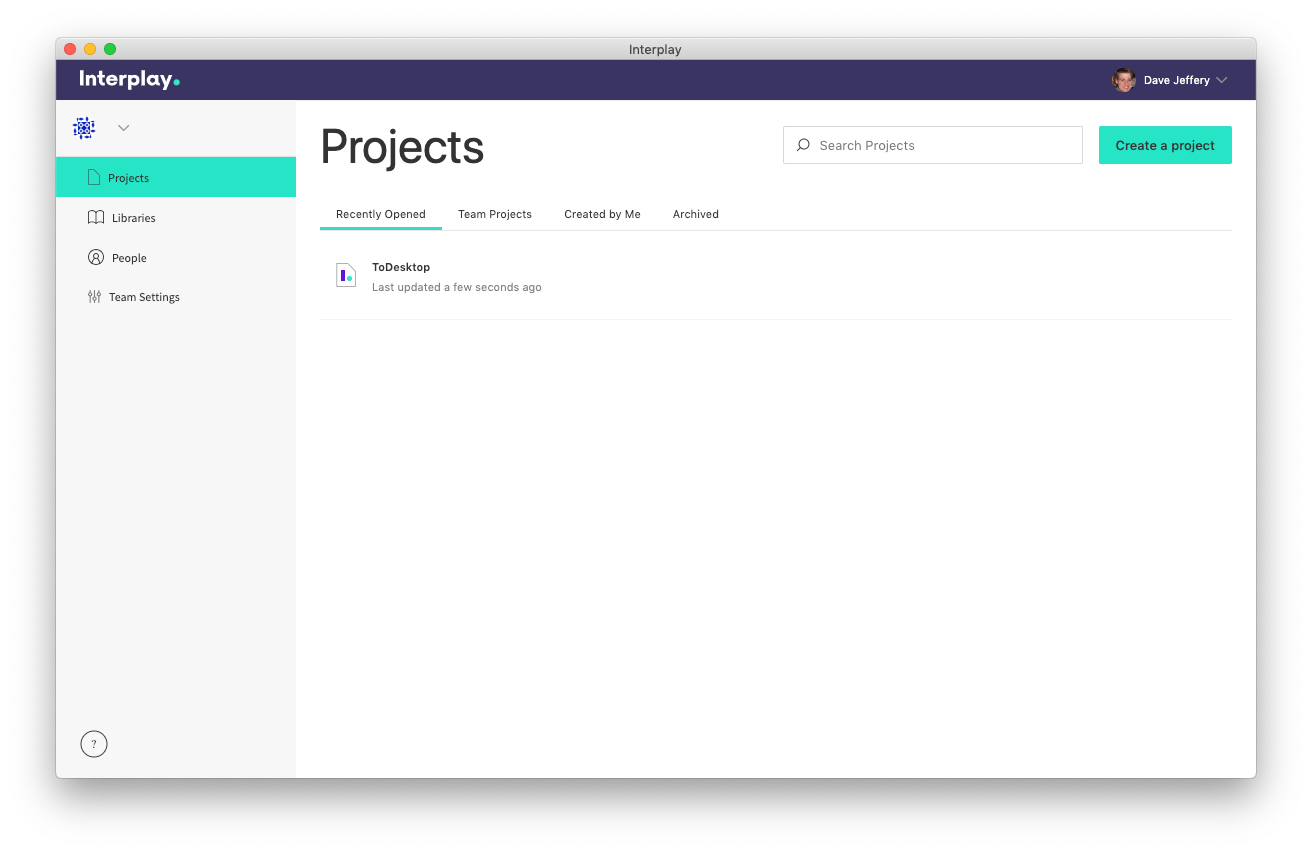Click the ToDesktop project file icon

[x=346, y=276]
